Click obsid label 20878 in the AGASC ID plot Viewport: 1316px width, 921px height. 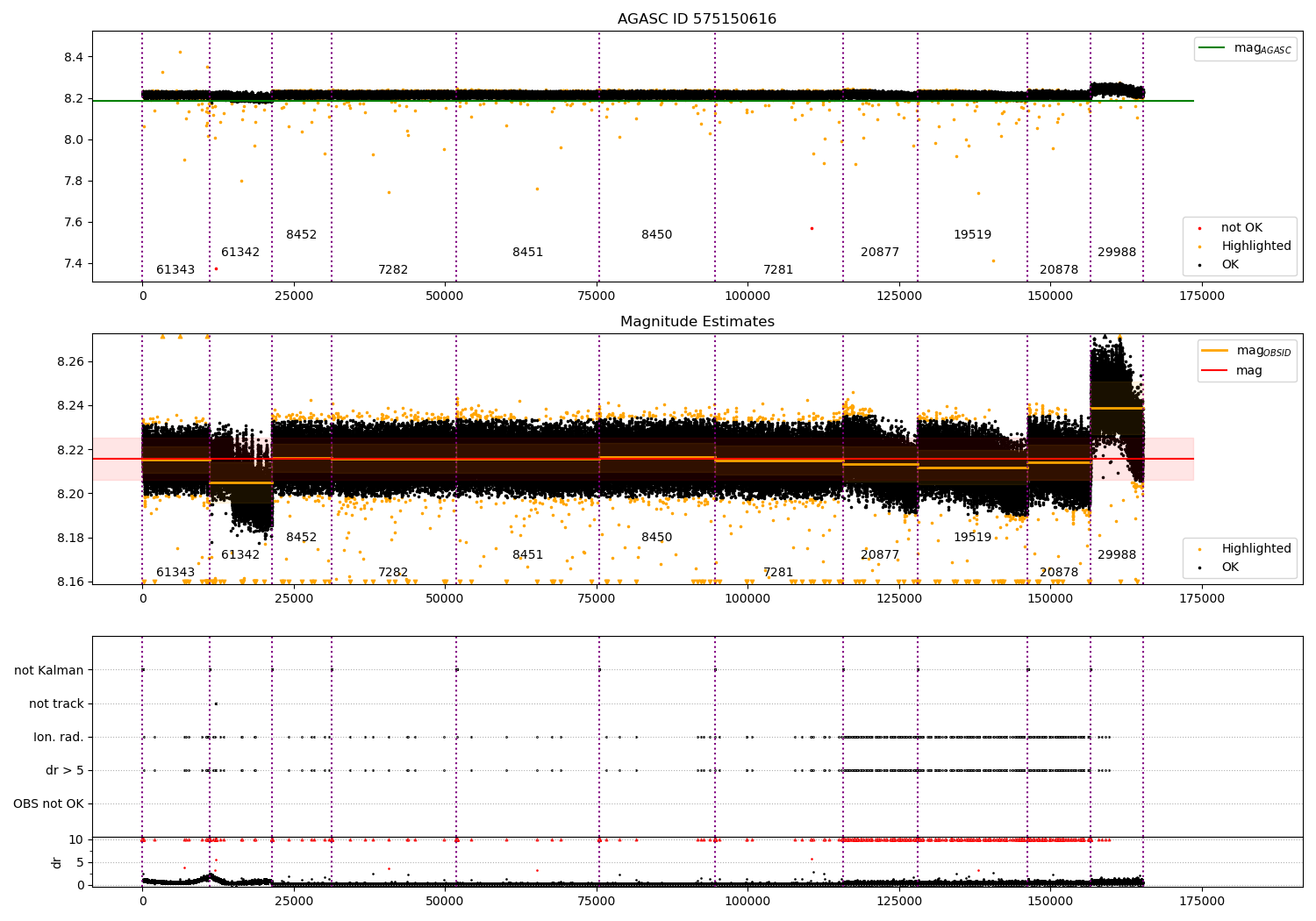click(x=1059, y=270)
